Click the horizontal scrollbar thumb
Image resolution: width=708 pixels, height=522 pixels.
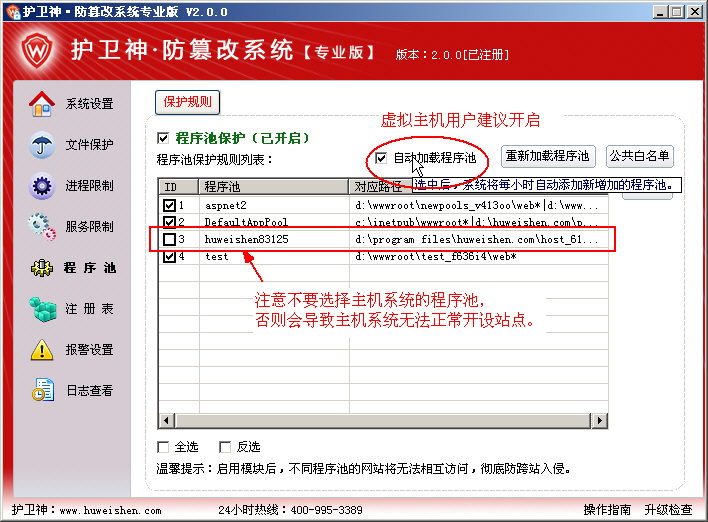coord(382,420)
